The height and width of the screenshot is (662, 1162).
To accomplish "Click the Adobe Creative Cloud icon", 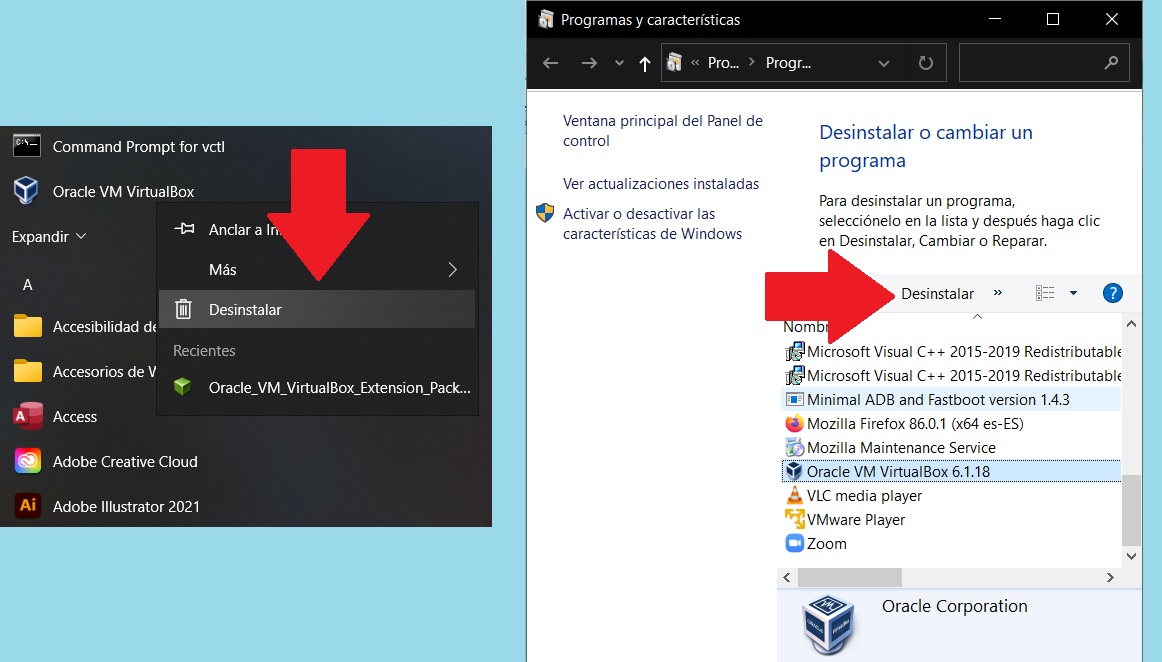I will click(x=27, y=461).
